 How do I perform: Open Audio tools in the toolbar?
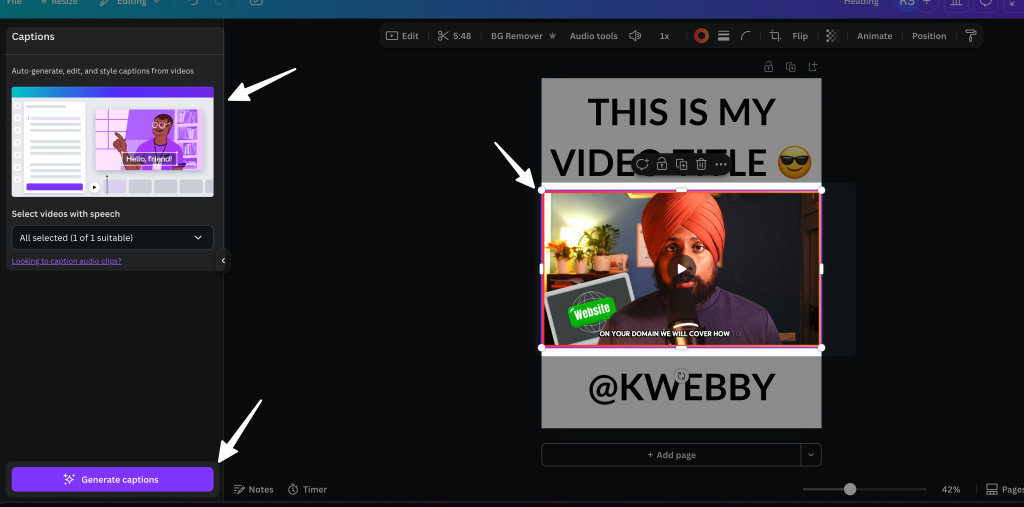coord(593,36)
